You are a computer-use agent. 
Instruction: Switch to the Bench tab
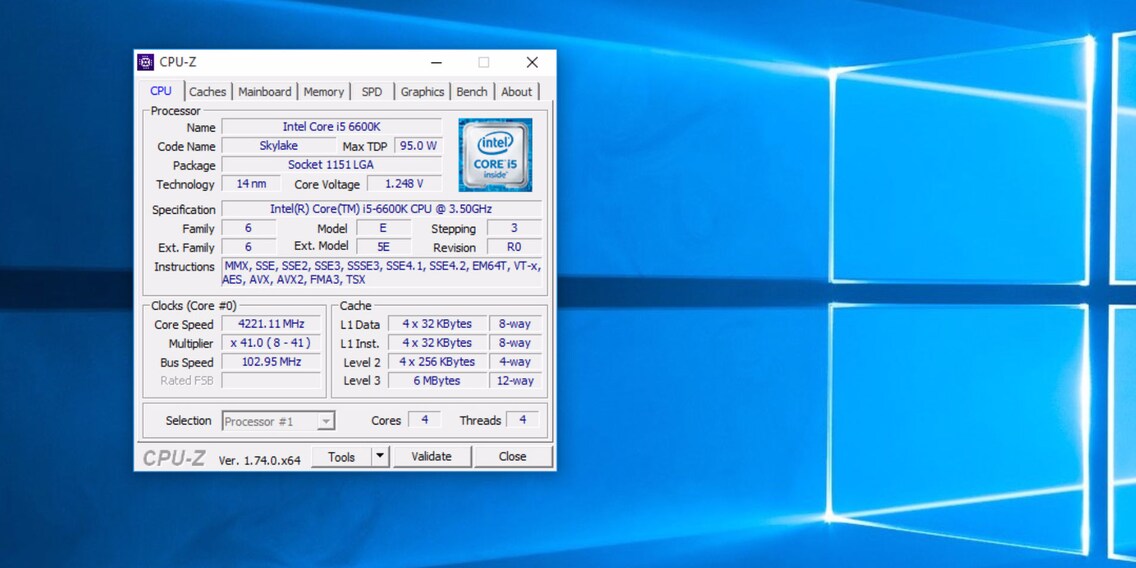point(472,92)
